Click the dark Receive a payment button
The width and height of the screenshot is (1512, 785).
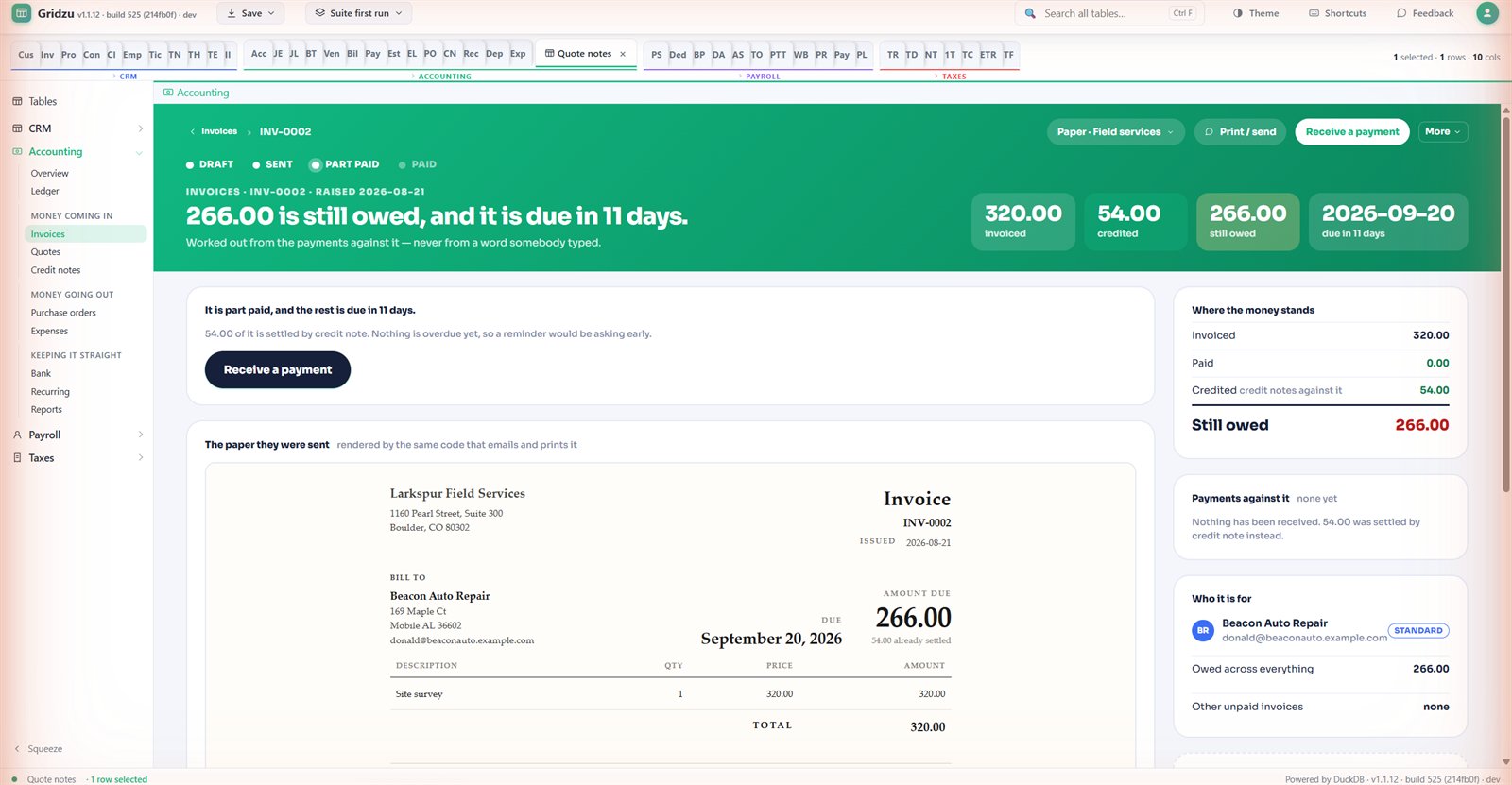point(278,370)
